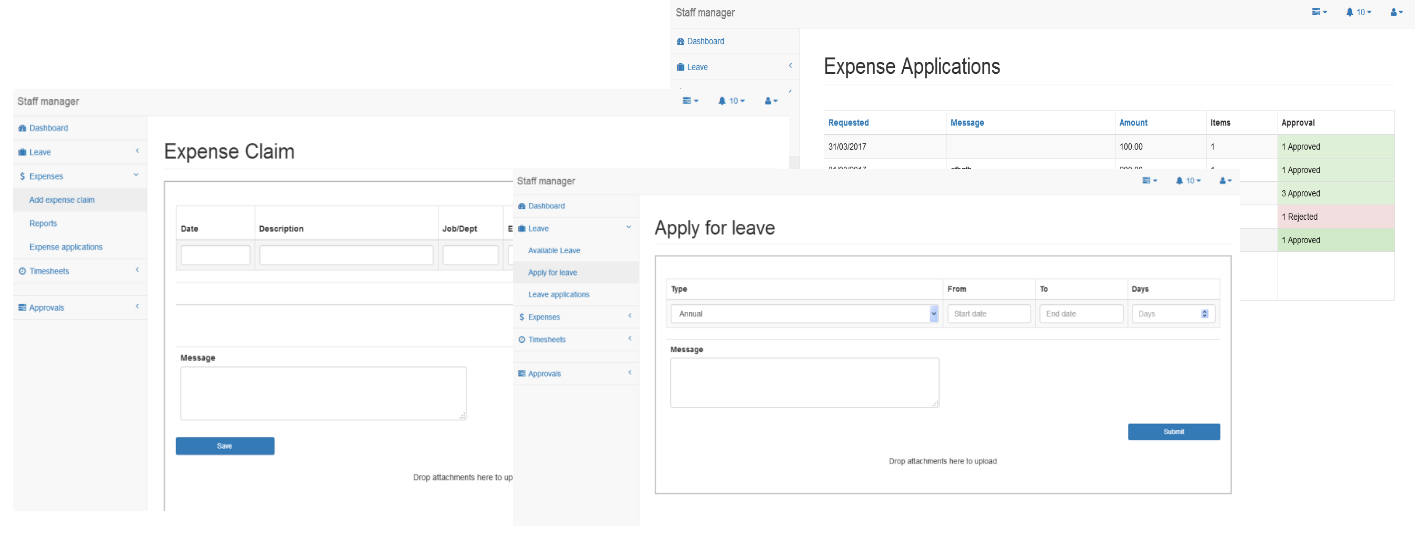This screenshot has height=540, width=1415.
Task: Open the list menu icon in Expense Applications window
Action: [1319, 12]
